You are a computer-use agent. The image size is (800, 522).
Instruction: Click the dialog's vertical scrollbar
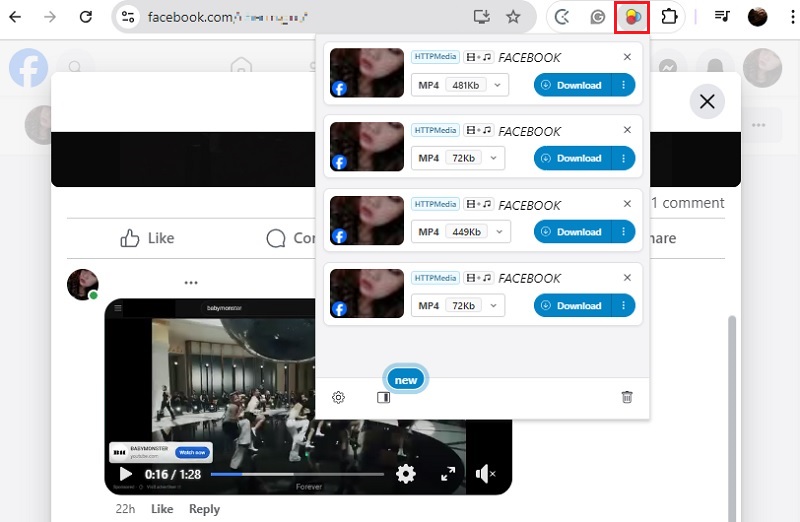point(732,418)
